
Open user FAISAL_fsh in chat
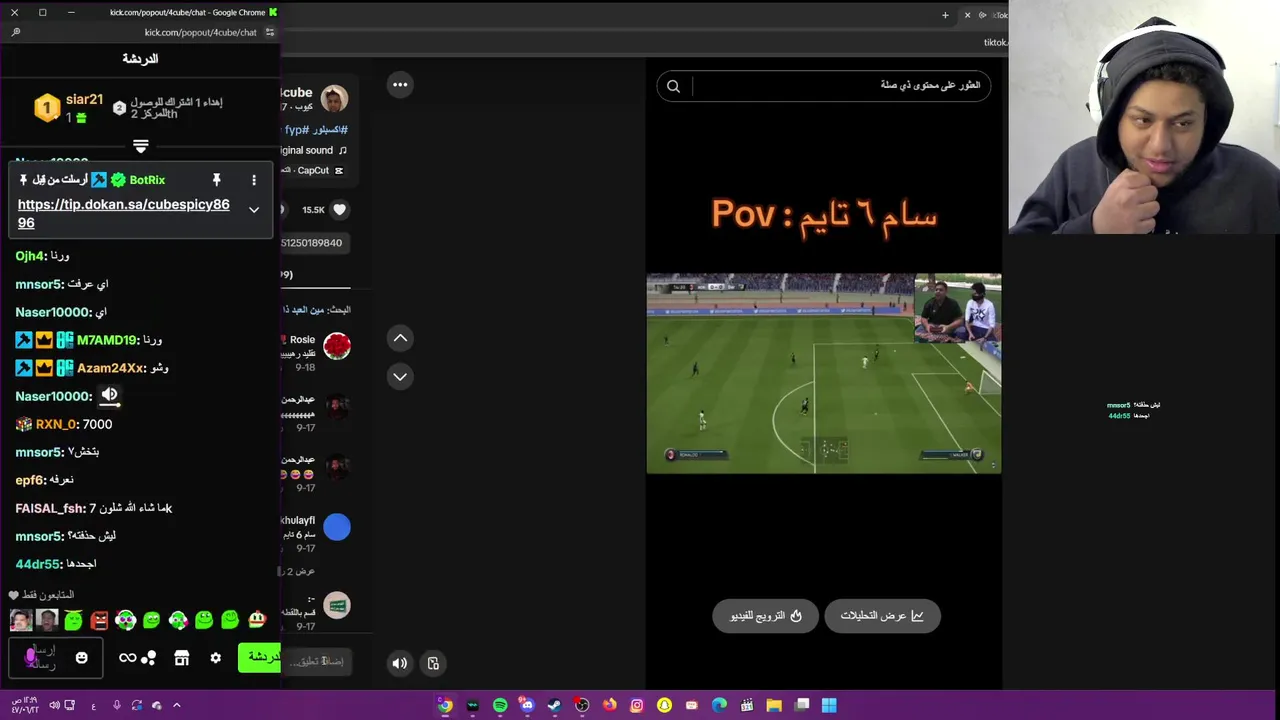point(50,508)
